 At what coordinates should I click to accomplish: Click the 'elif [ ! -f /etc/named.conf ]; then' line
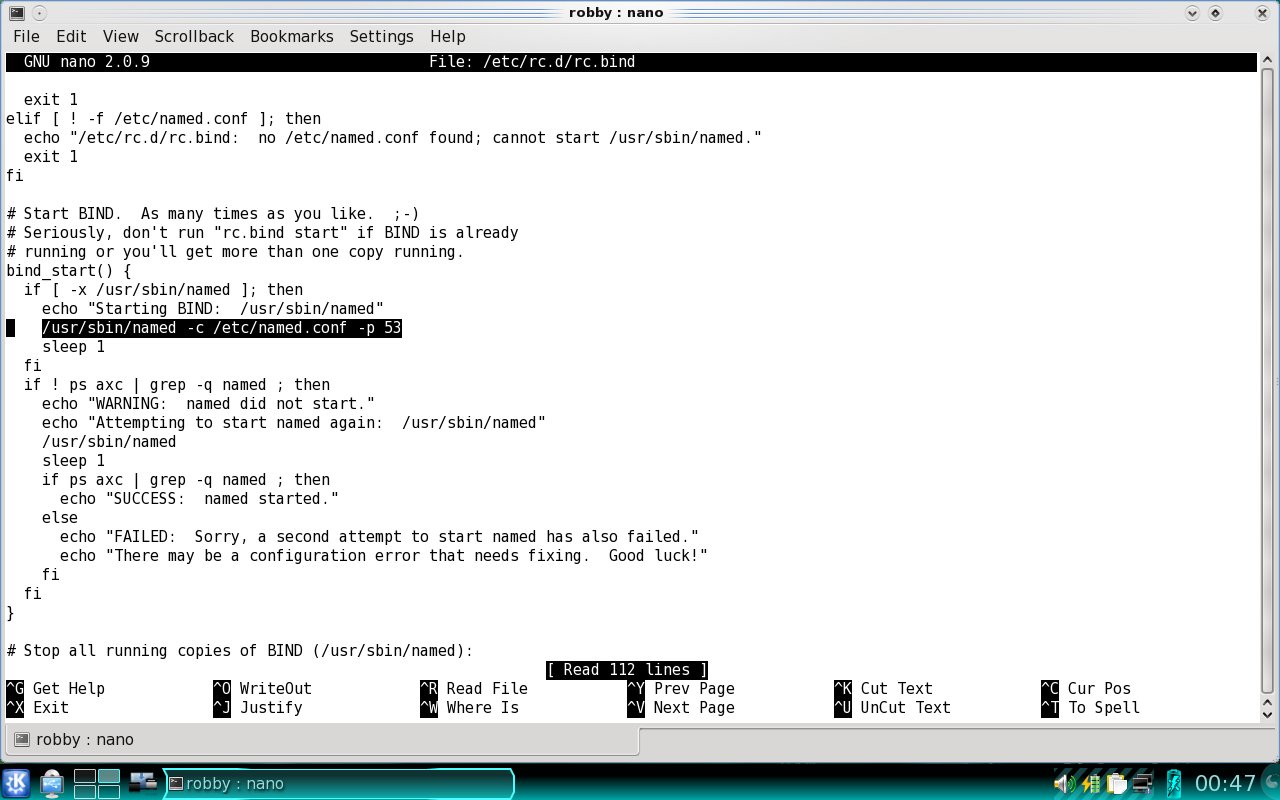pos(163,119)
